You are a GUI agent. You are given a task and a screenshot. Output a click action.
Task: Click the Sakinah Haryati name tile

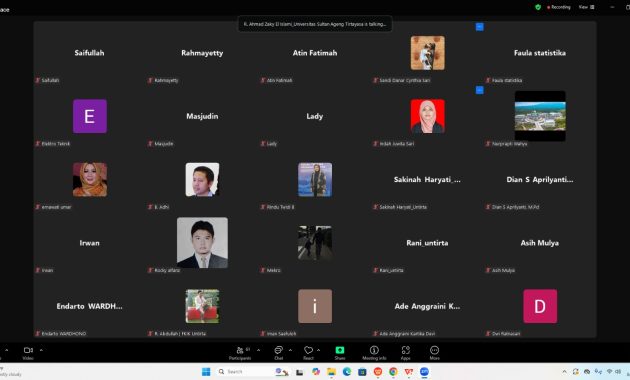pos(428,180)
